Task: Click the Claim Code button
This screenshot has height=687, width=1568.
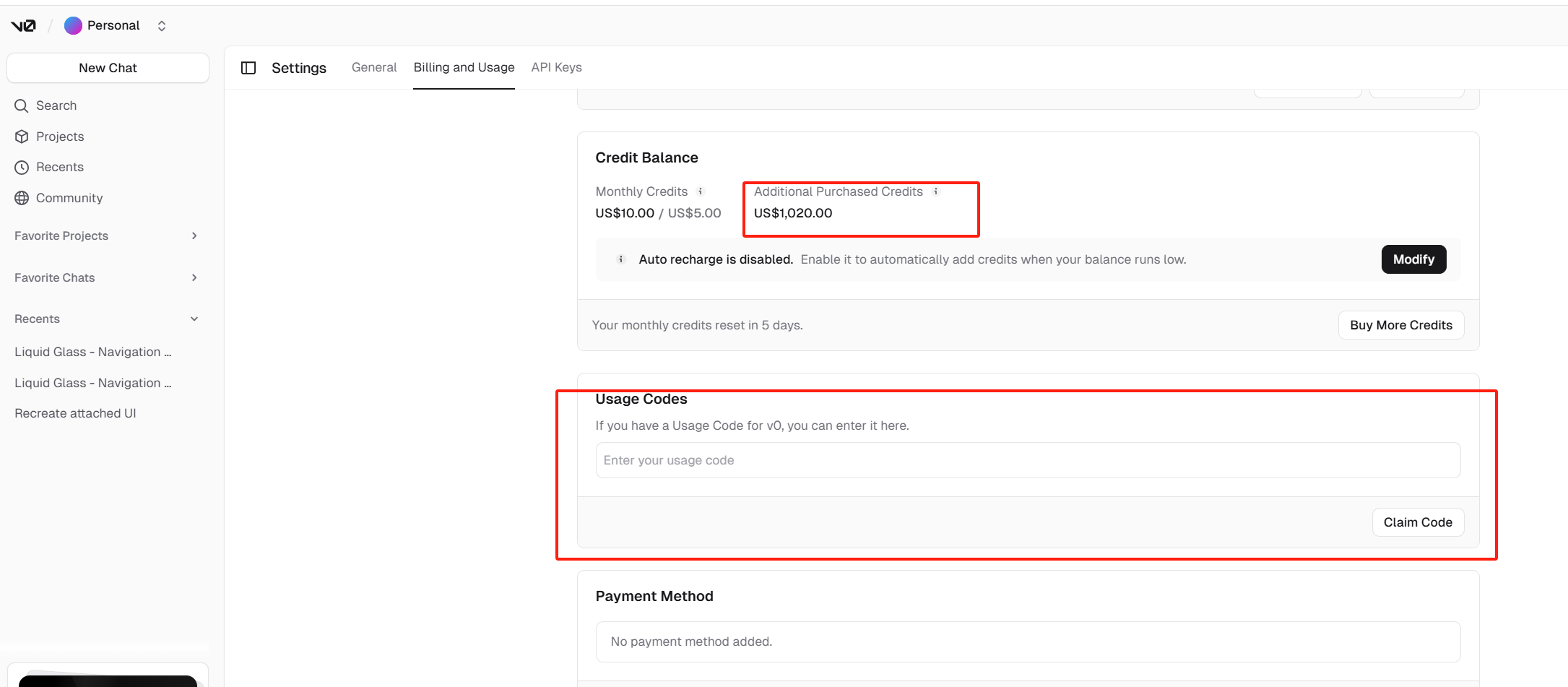Action: pos(1418,522)
